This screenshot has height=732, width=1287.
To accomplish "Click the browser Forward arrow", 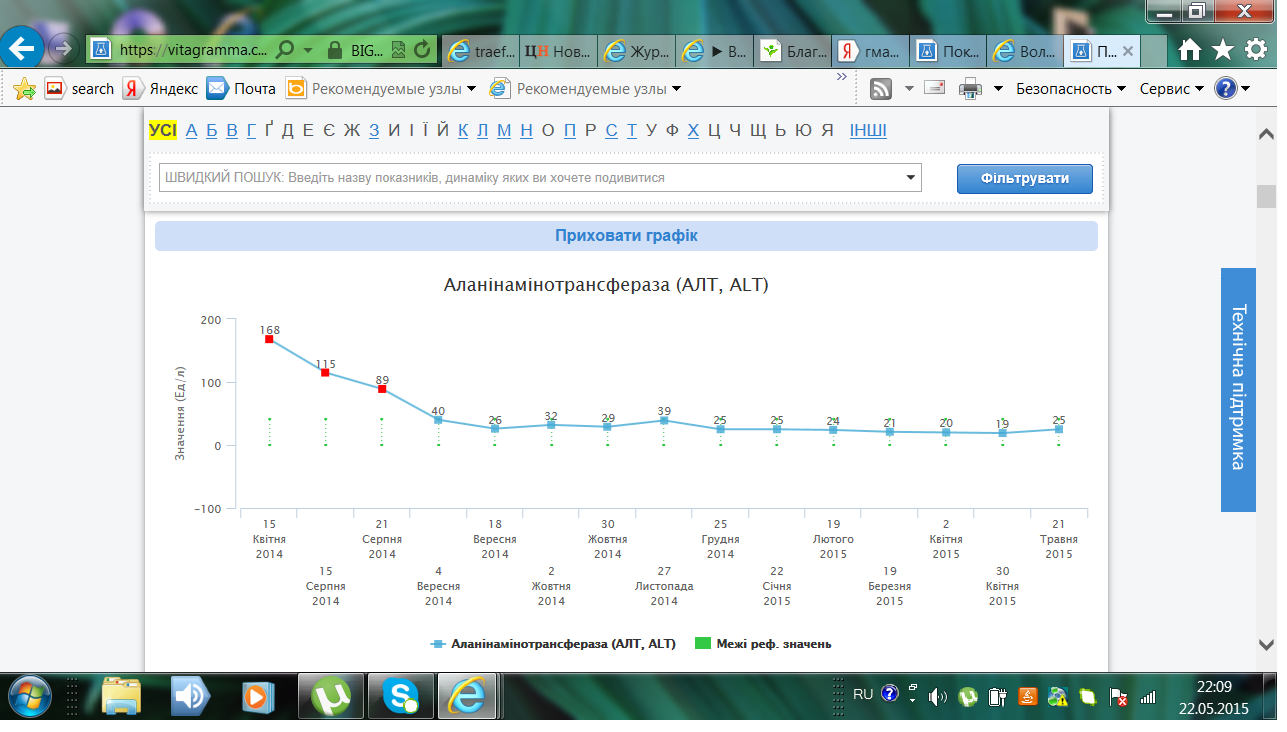I will (64, 48).
